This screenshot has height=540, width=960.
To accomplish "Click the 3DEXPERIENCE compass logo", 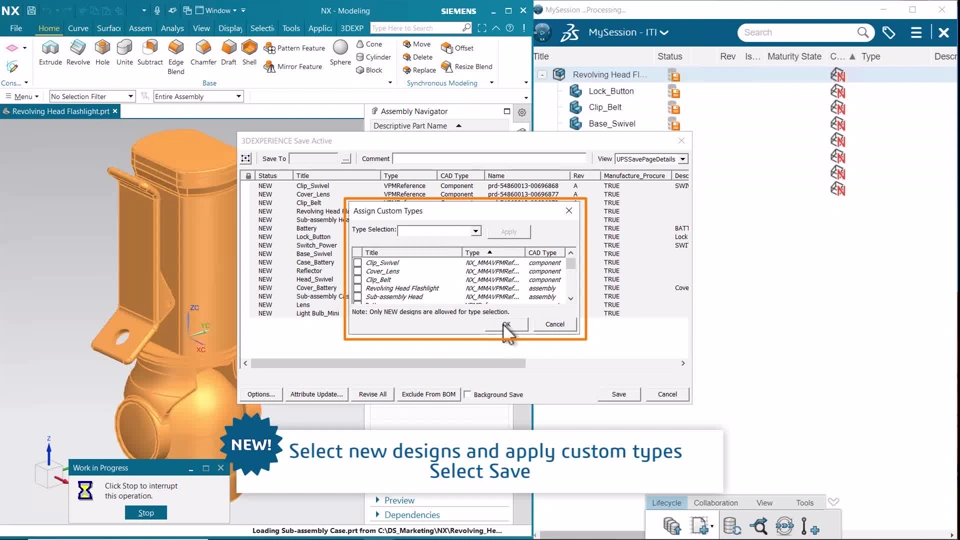I will click(x=542, y=32).
